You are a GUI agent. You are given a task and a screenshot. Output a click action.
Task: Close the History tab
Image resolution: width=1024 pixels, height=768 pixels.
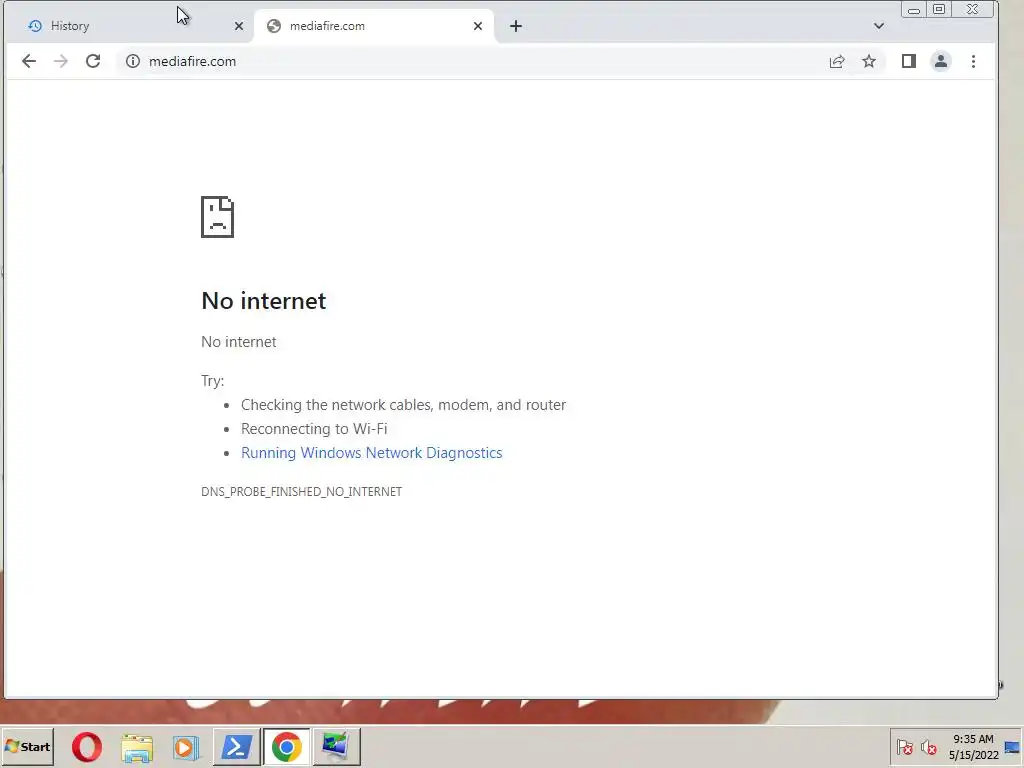[x=239, y=26]
